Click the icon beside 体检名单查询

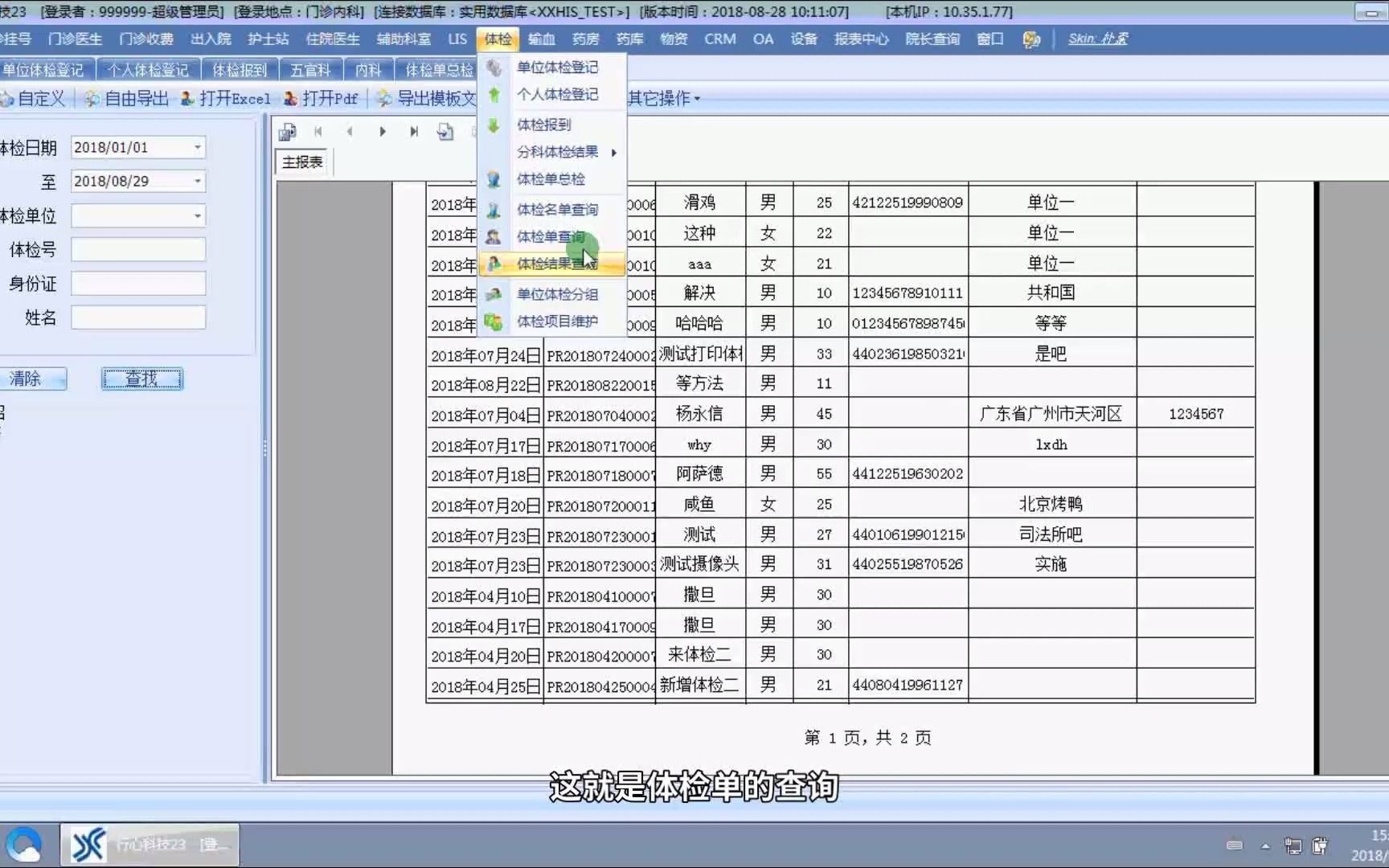494,210
